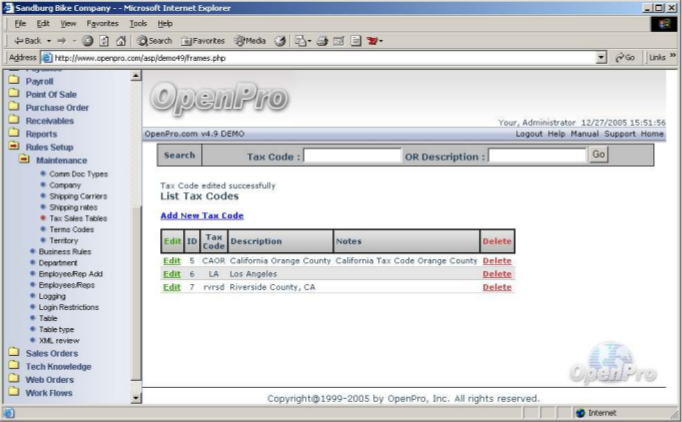Edit the CAOR tax code row
Screen dimensions: 682x422
pos(172,261)
